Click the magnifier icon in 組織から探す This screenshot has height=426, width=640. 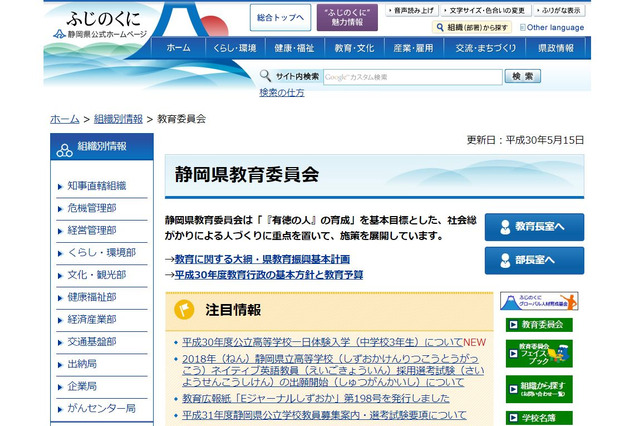440,27
